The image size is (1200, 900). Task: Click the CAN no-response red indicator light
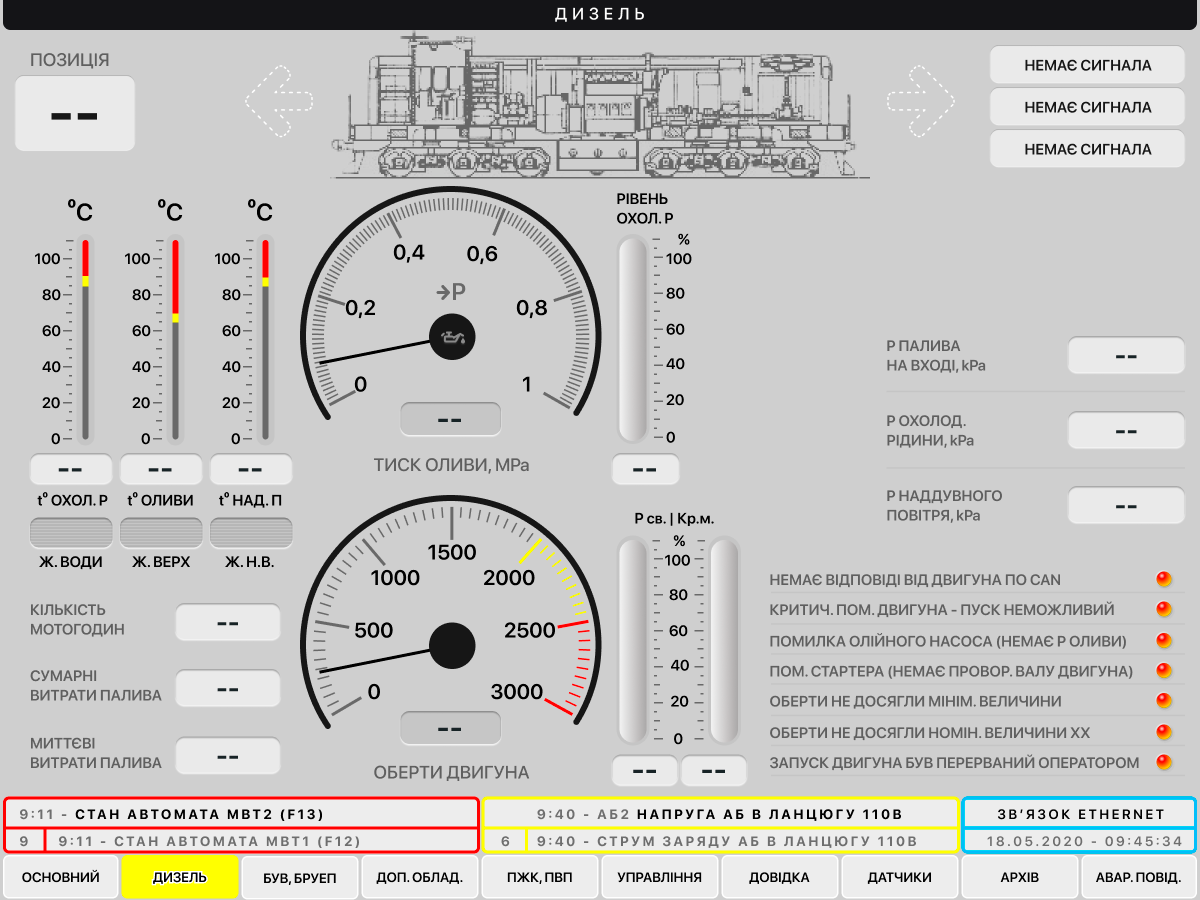pos(1163,580)
